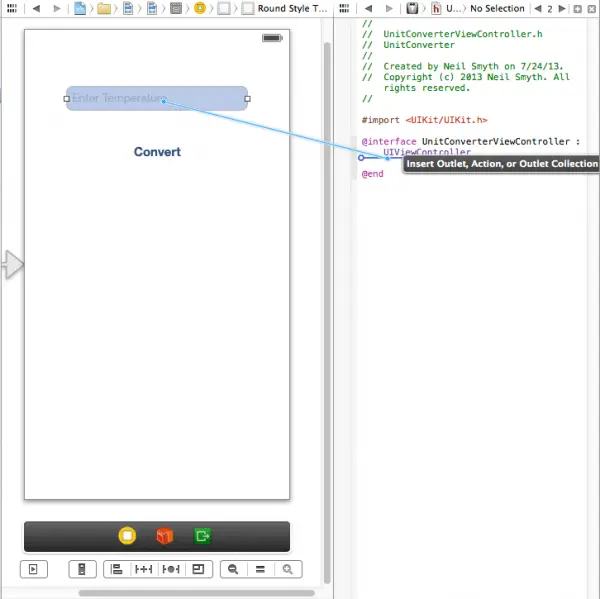Go back in the left editor history
The width and height of the screenshot is (600, 599).
tap(36, 8)
